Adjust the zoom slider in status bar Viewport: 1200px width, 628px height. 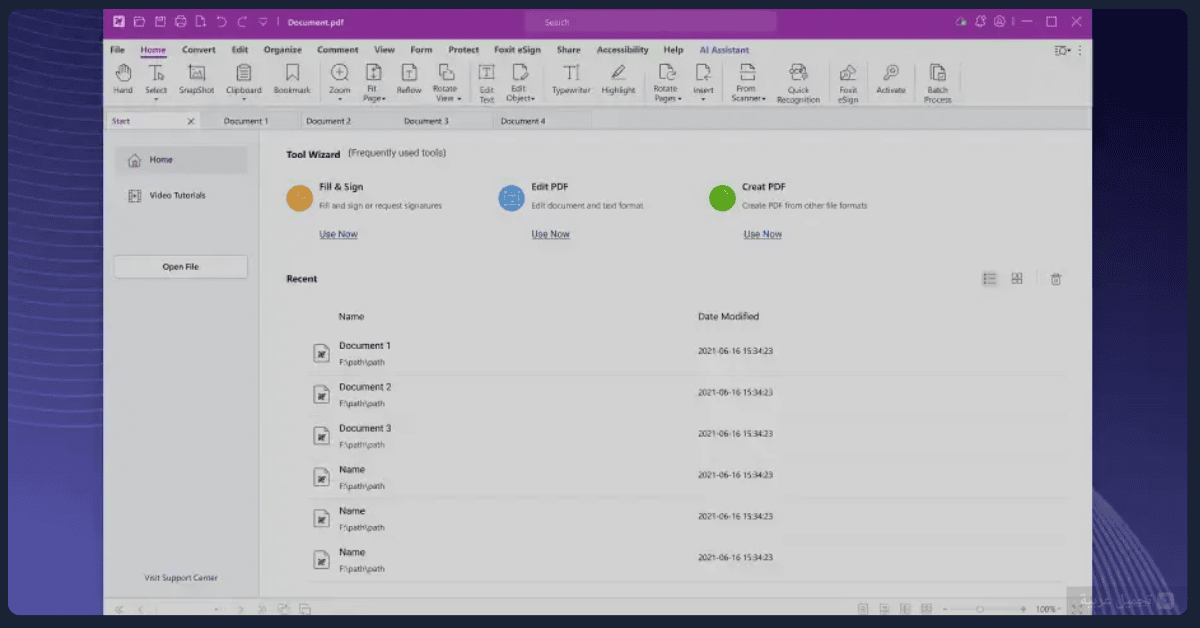[x=980, y=609]
